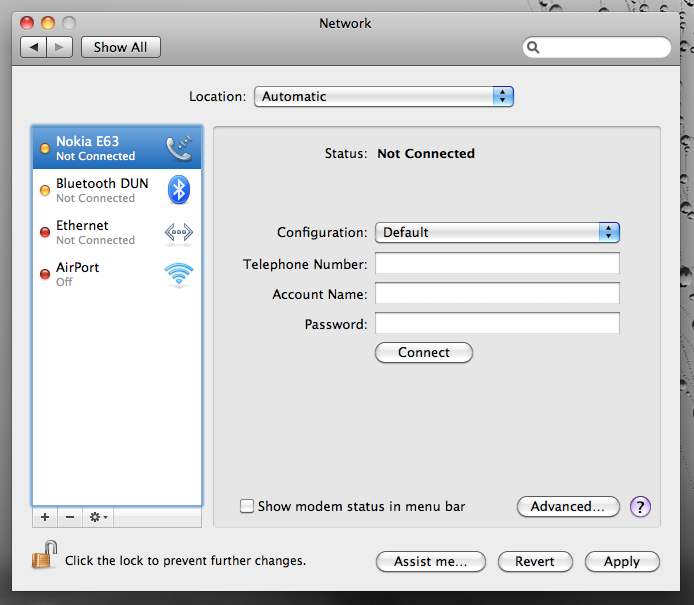
Task: Click the Ethernet arrows icon
Action: (x=179, y=232)
